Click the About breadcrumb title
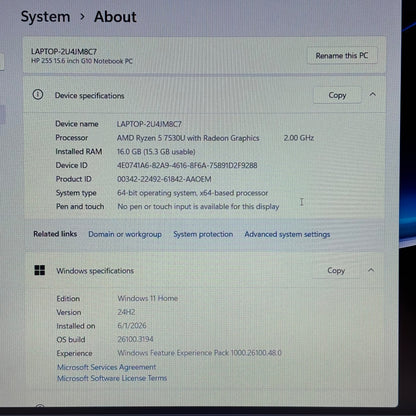The height and width of the screenshot is (416, 416). [x=115, y=17]
